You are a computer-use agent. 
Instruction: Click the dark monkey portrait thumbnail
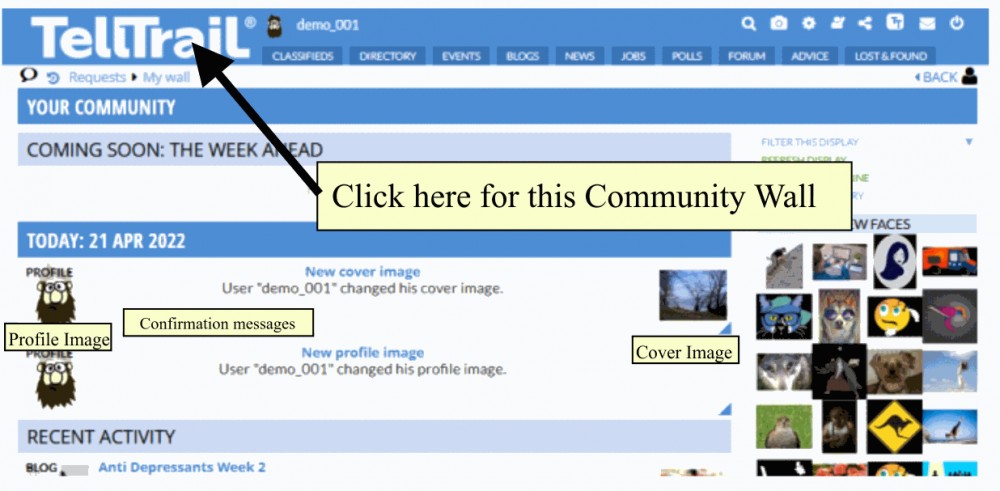839,426
